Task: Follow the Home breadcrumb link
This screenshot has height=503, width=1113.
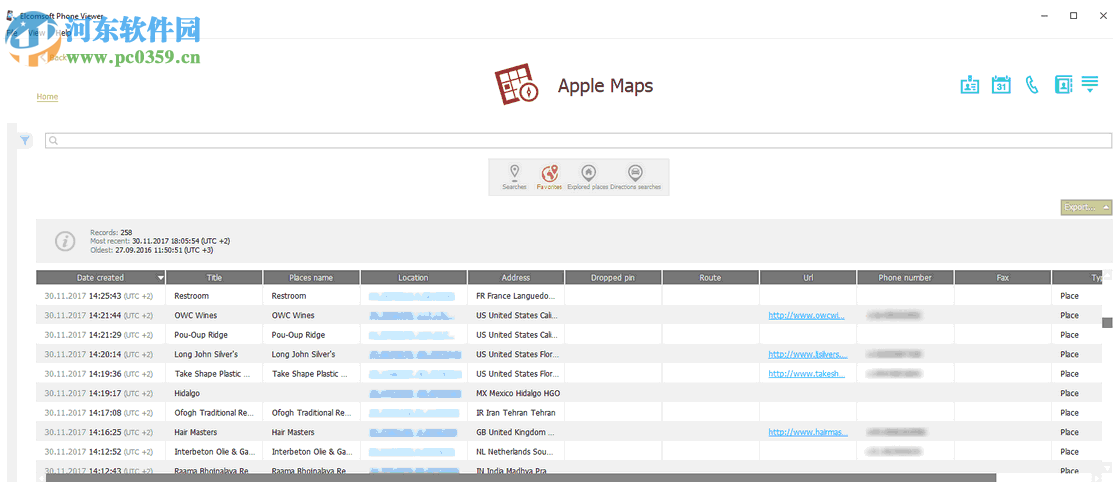Action: 48,96
